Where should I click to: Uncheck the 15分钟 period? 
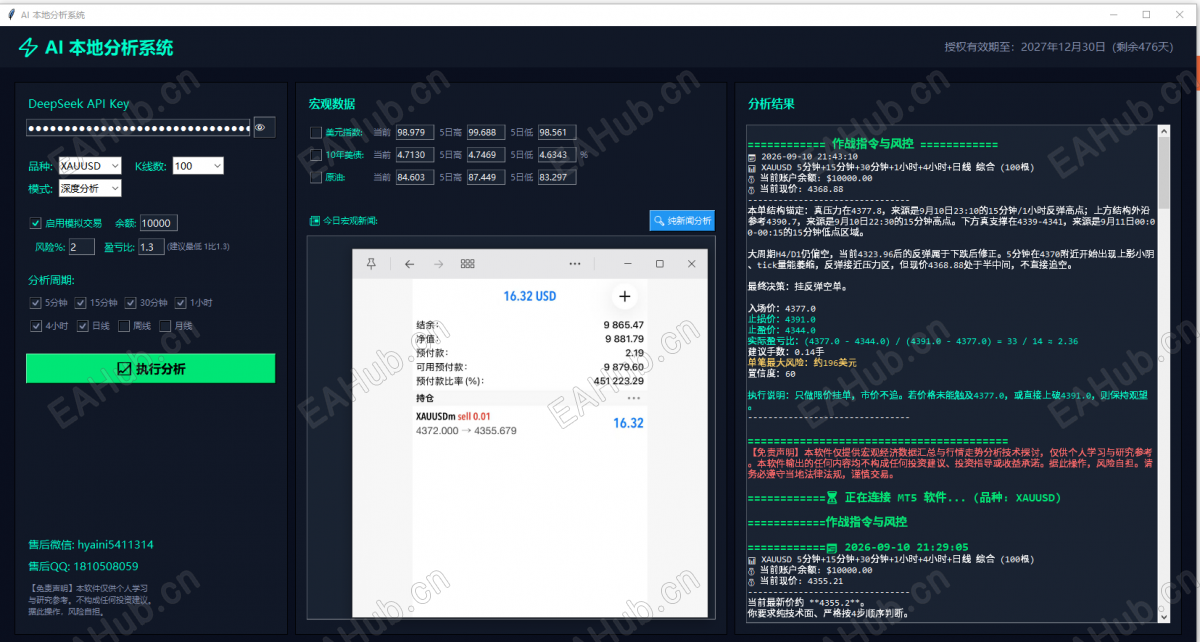(81, 302)
